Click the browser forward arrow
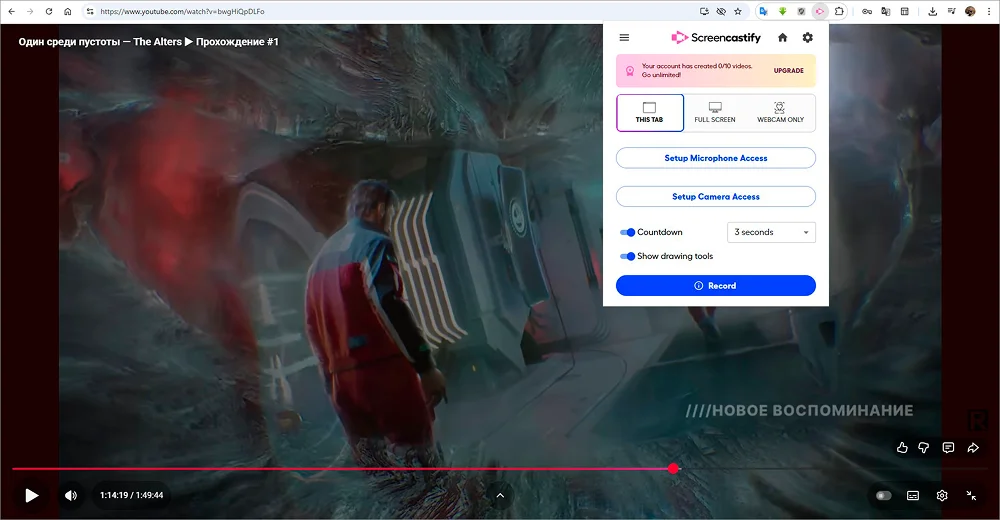 coord(30,11)
